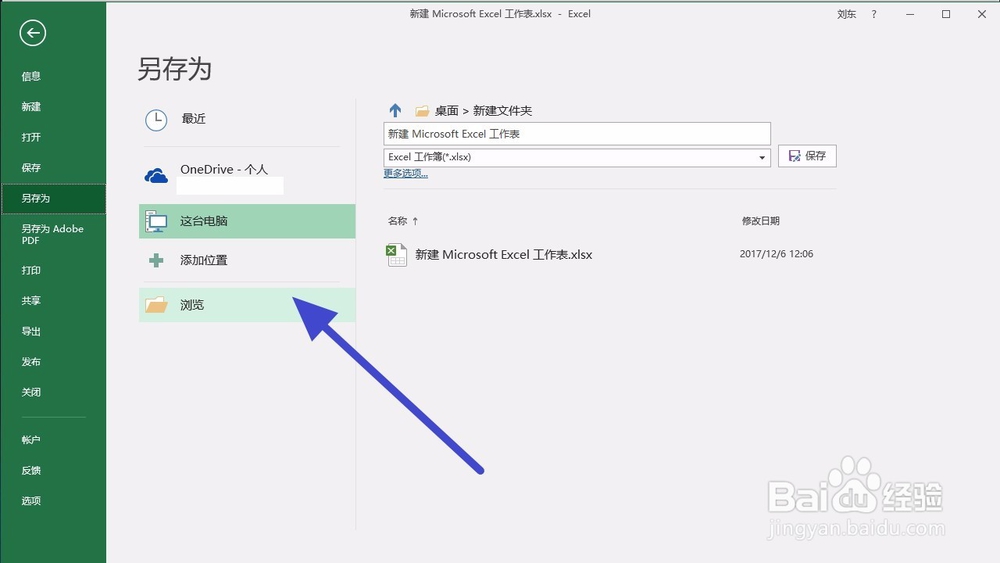Select 另存为 Adobe PDF menu item

(52, 235)
